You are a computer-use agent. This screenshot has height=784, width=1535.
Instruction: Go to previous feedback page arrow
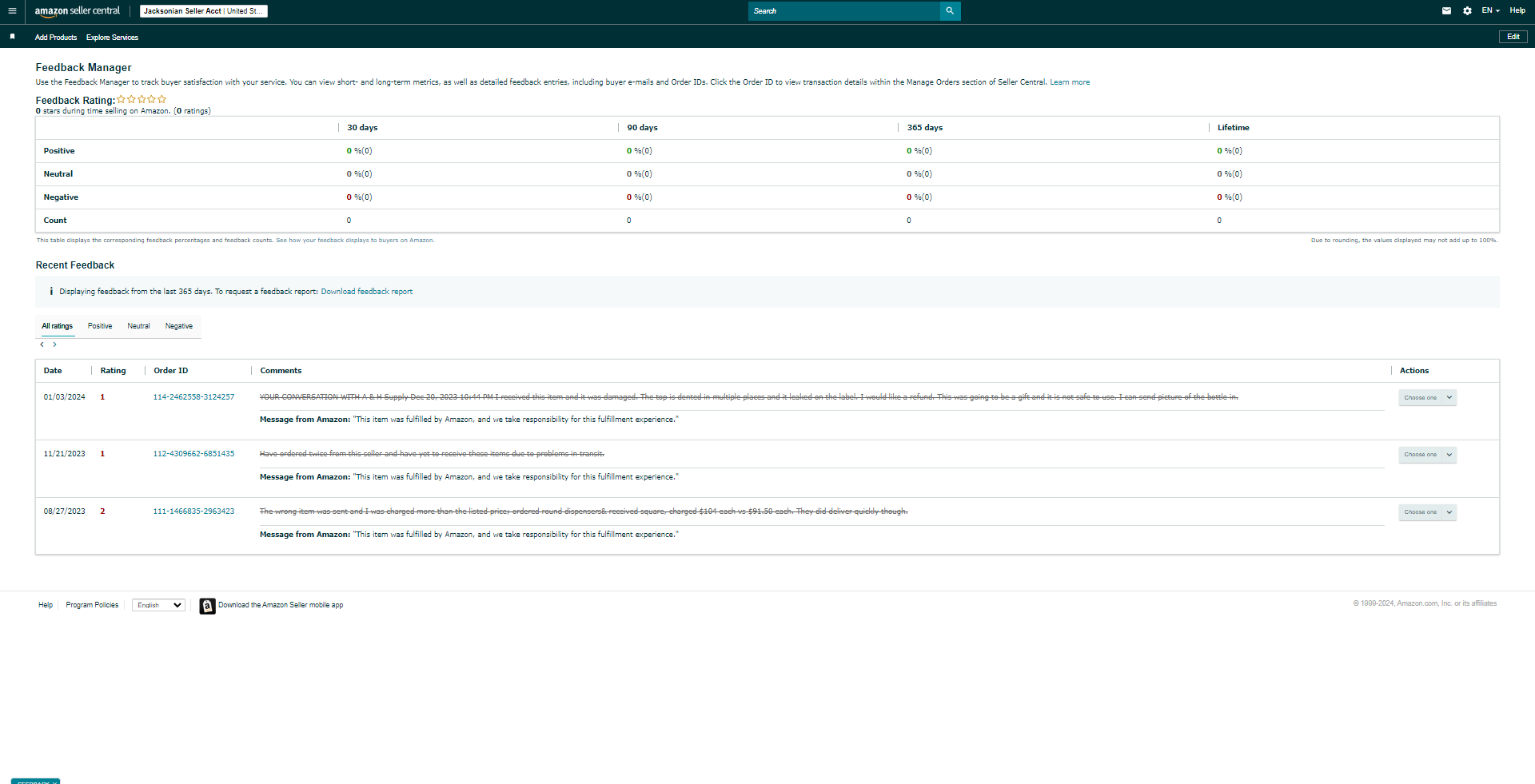point(42,344)
